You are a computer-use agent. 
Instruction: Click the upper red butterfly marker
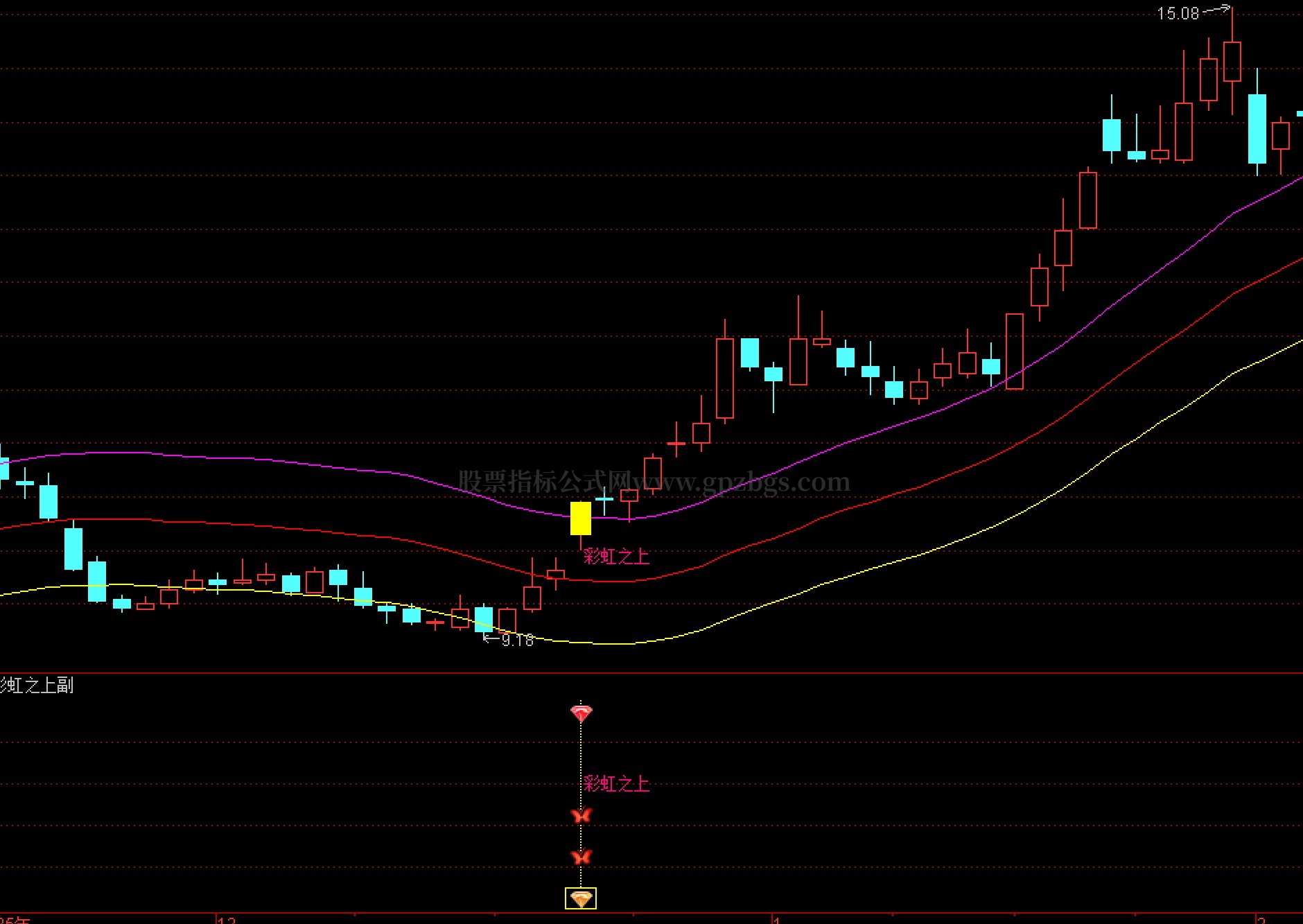pos(581,815)
